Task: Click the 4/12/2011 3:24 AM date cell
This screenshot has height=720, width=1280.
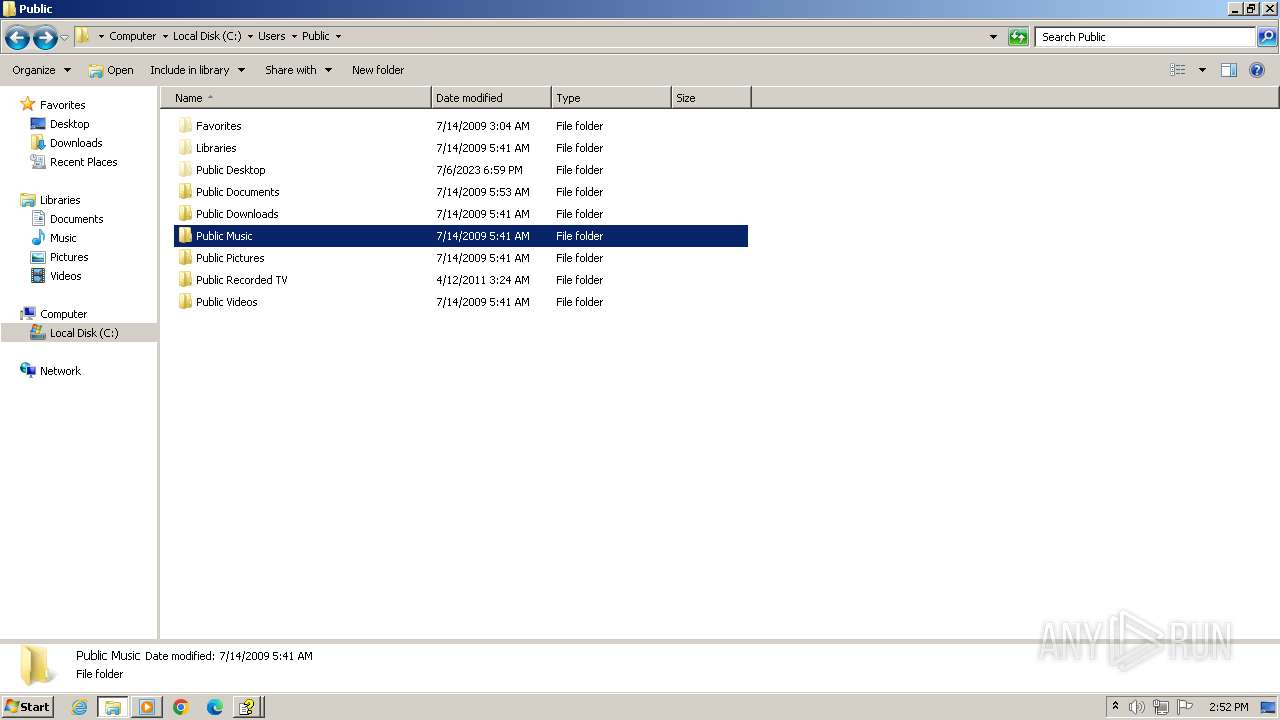Action: (483, 280)
